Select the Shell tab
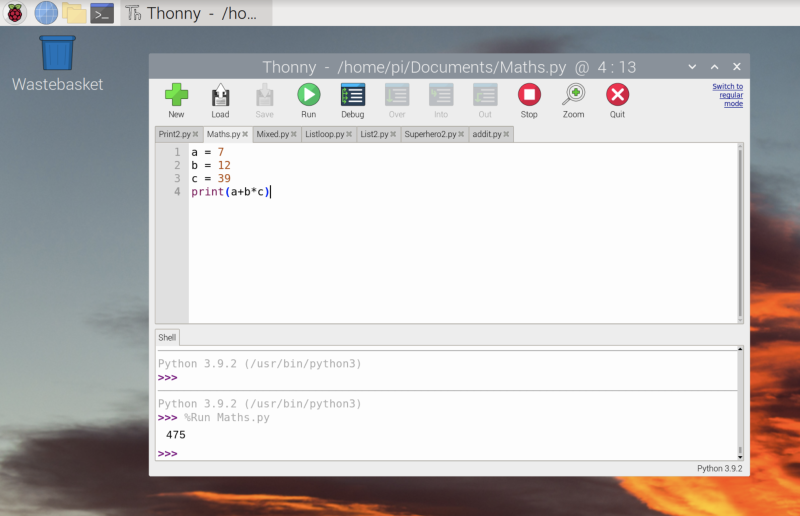This screenshot has width=800, height=516. point(167,337)
